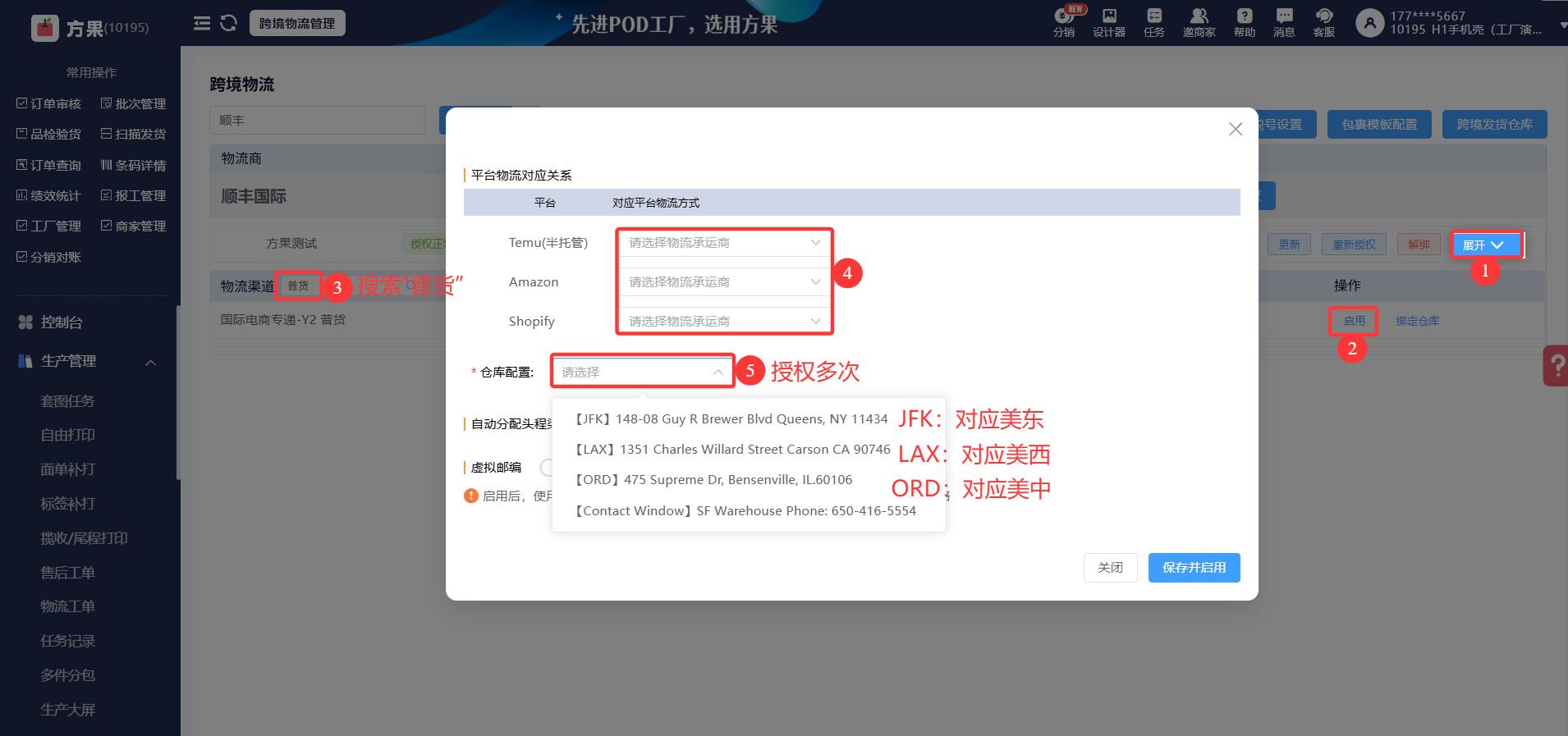Image resolution: width=1568 pixels, height=736 pixels.
Task: Collapse the sidebar with the hamburger icon
Action: pyautogui.click(x=202, y=23)
